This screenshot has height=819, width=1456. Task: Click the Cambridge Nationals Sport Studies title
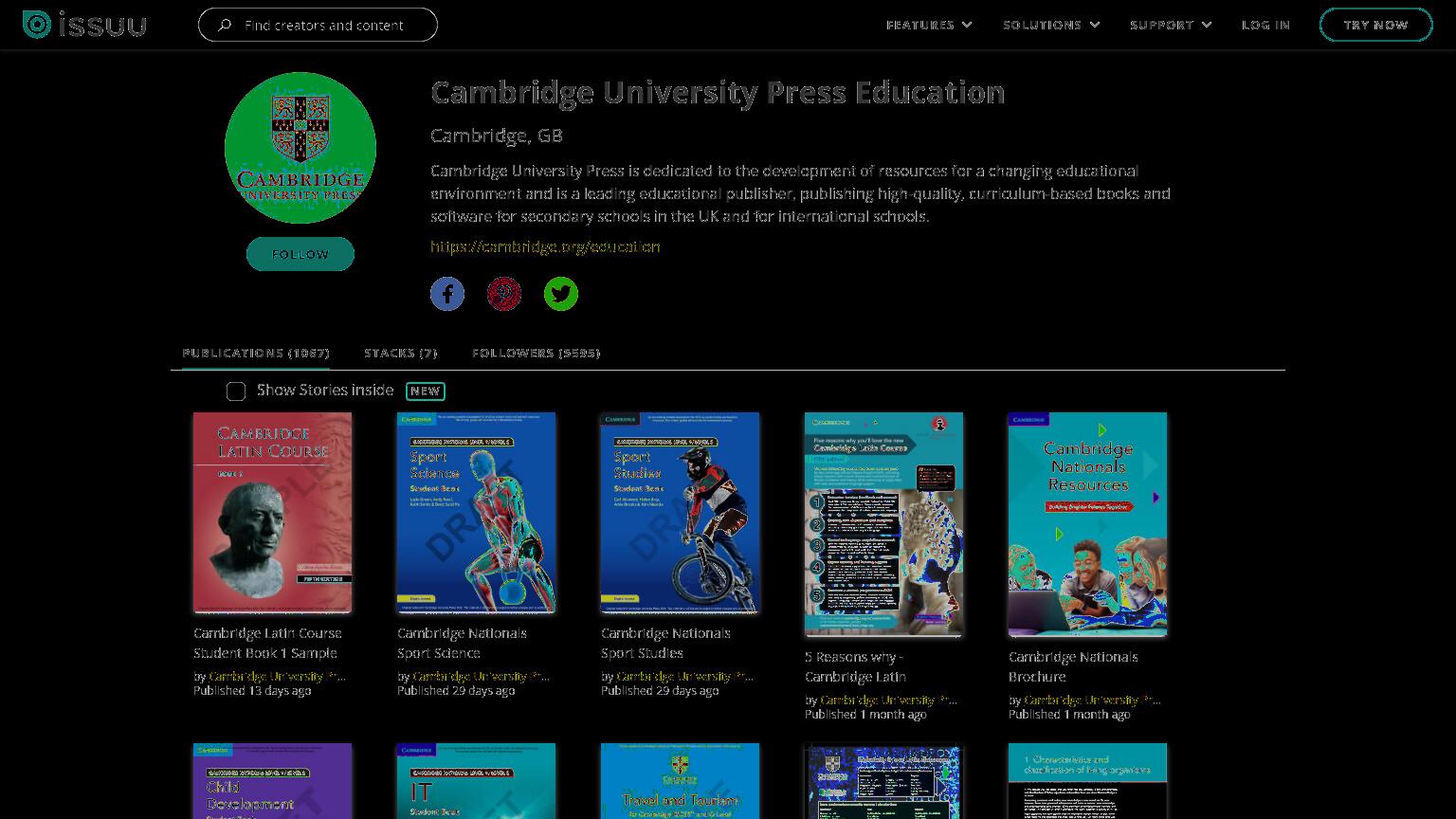(x=665, y=643)
